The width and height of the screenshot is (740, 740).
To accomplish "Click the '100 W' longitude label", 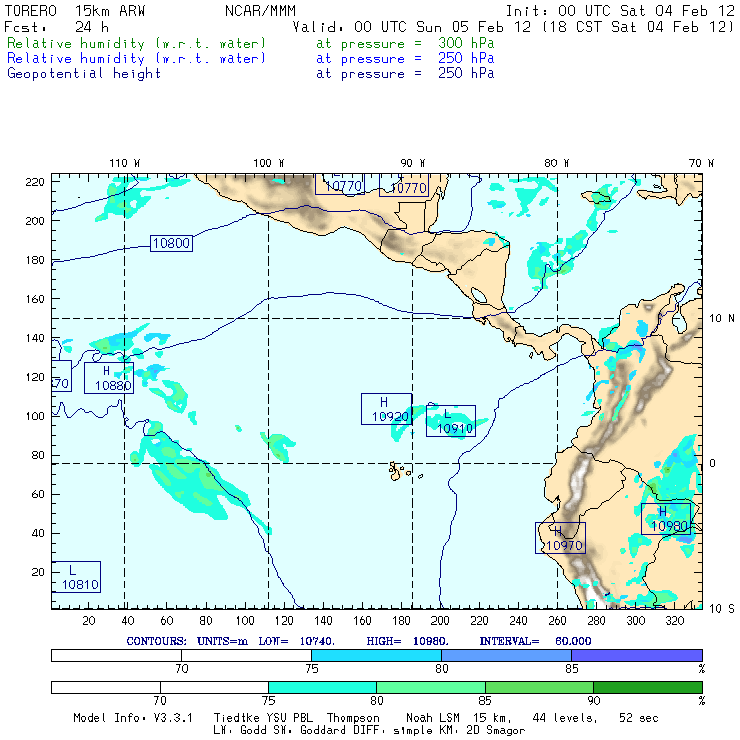I will [269, 163].
